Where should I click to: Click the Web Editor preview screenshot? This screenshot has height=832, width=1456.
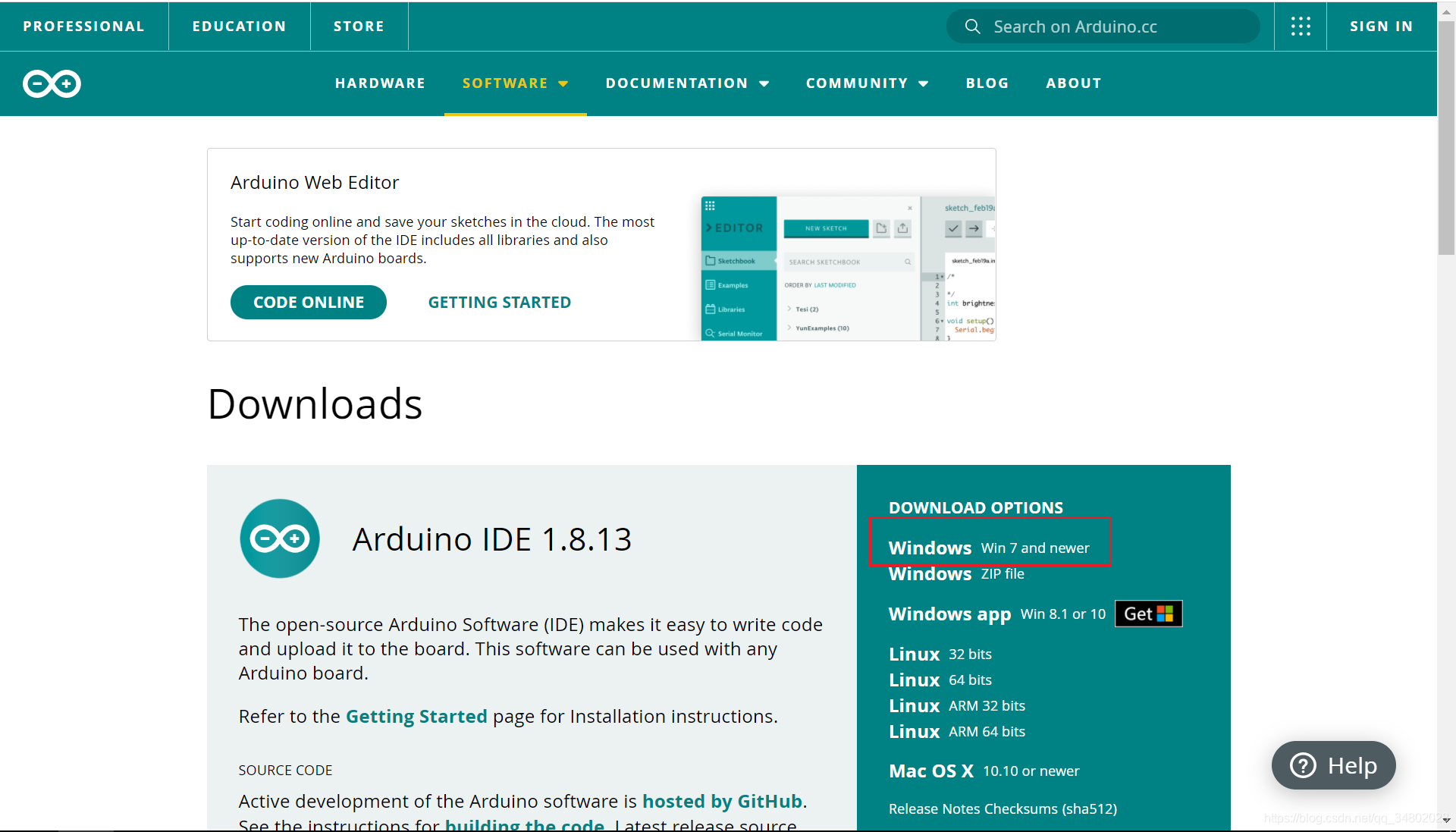(848, 268)
